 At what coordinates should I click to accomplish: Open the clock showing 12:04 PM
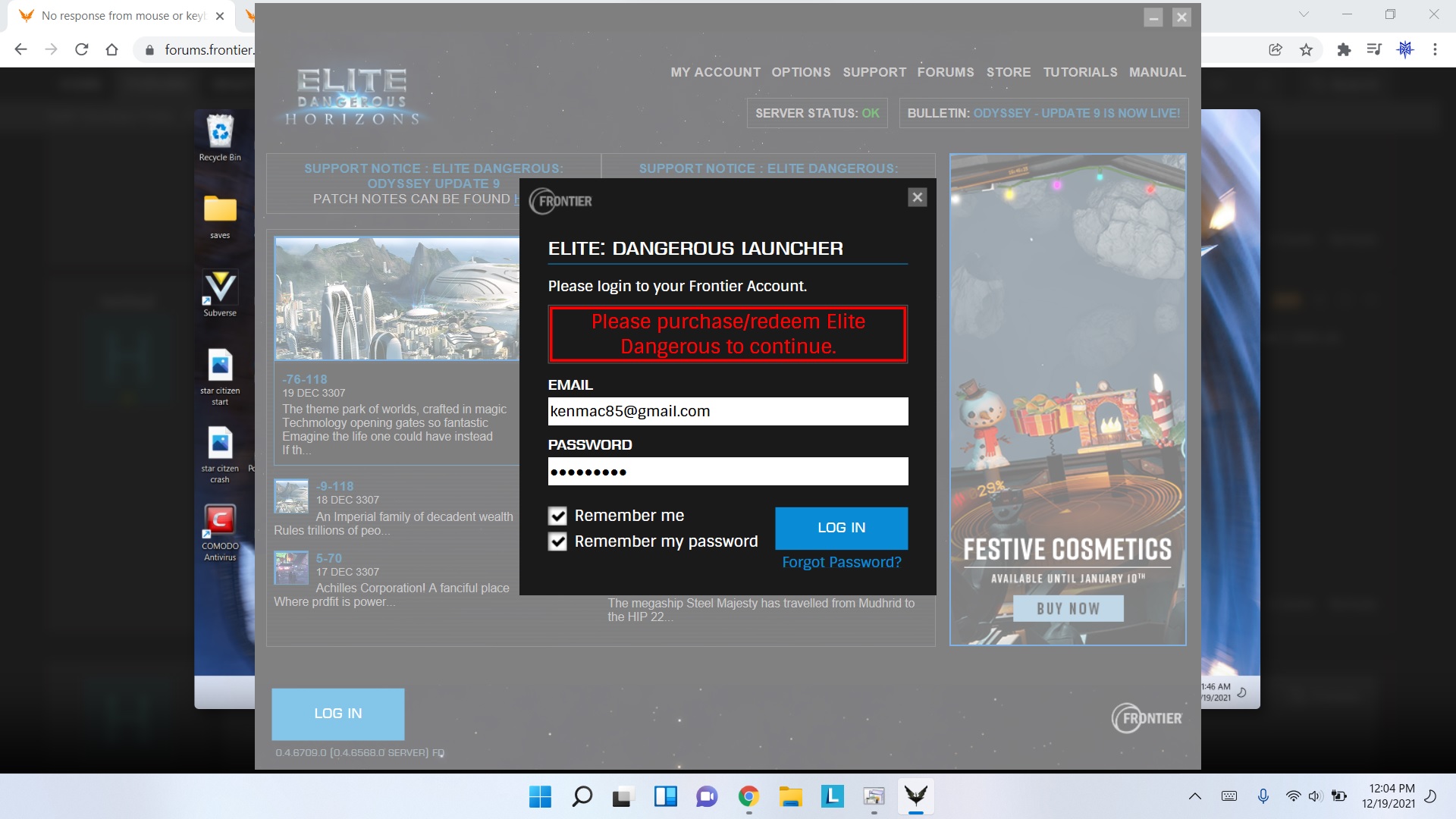pos(1389,796)
